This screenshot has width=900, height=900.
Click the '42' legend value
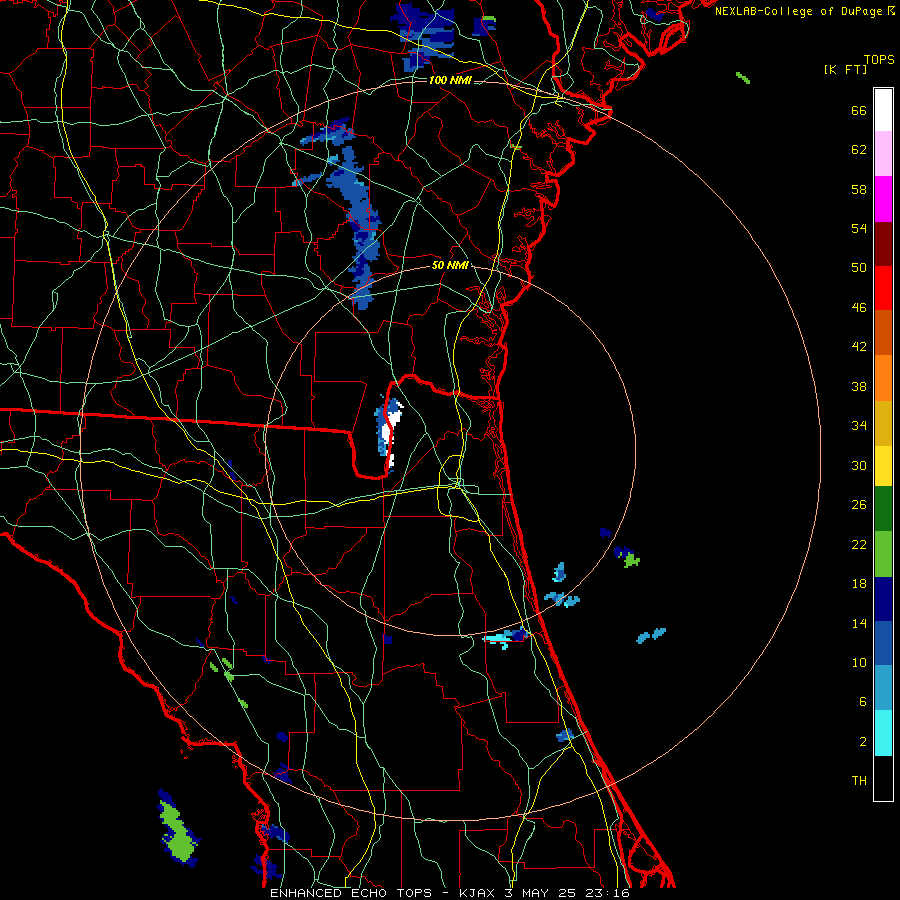(x=859, y=347)
